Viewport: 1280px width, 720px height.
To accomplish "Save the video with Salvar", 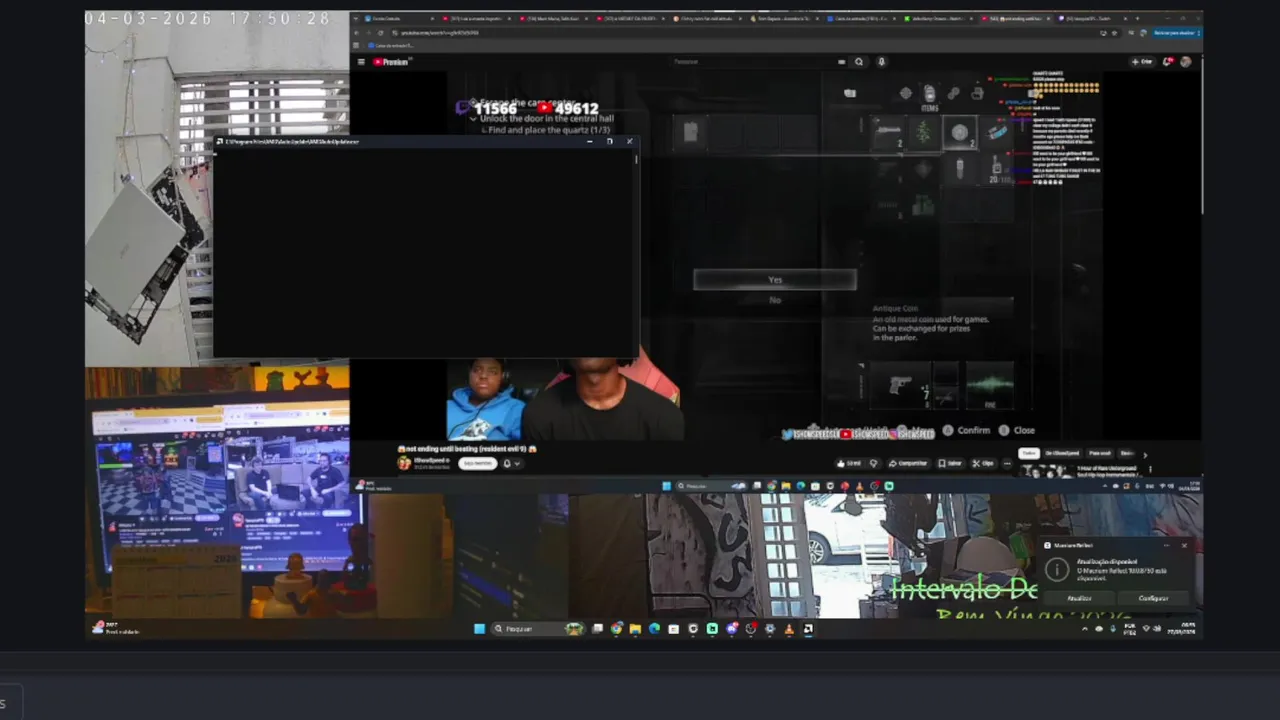I will 950,463.
